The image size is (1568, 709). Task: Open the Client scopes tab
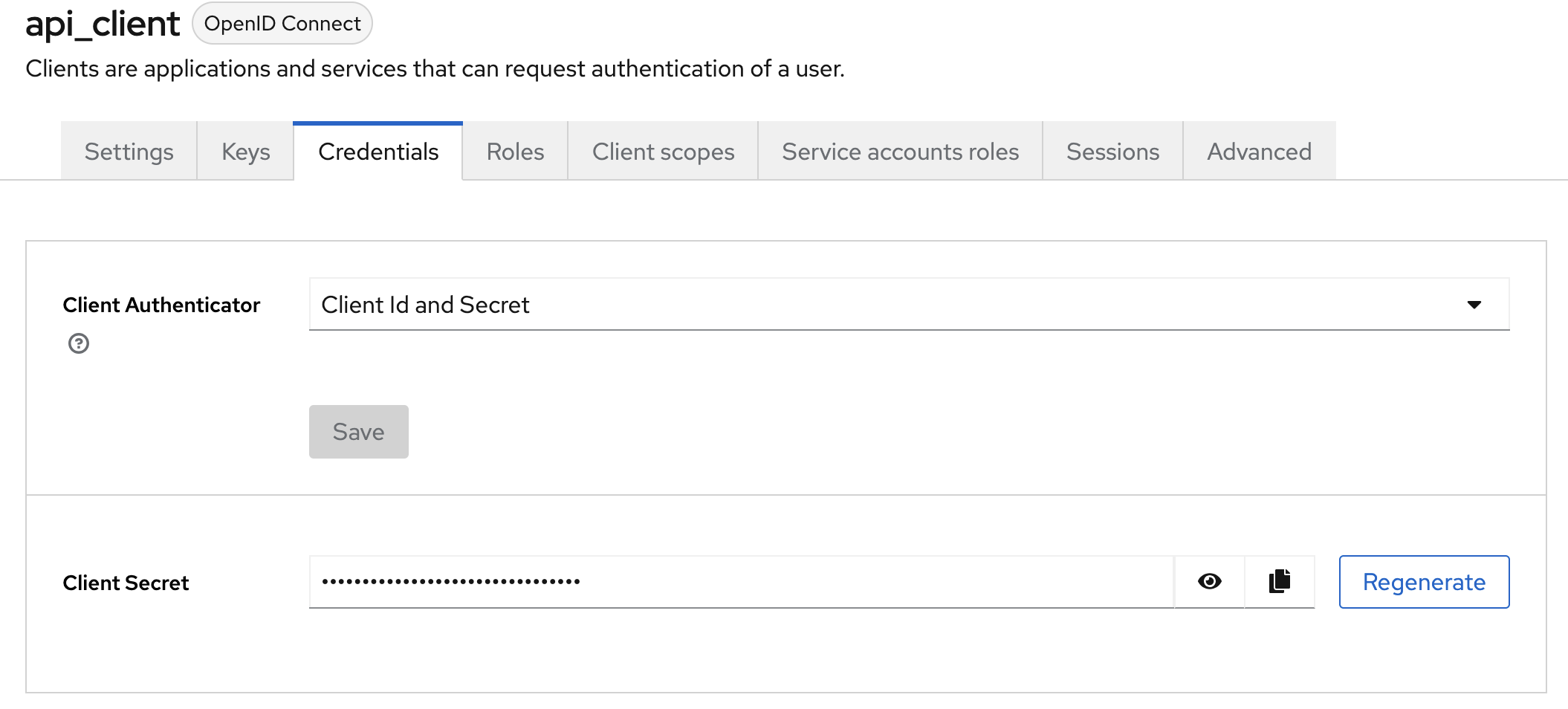(663, 152)
